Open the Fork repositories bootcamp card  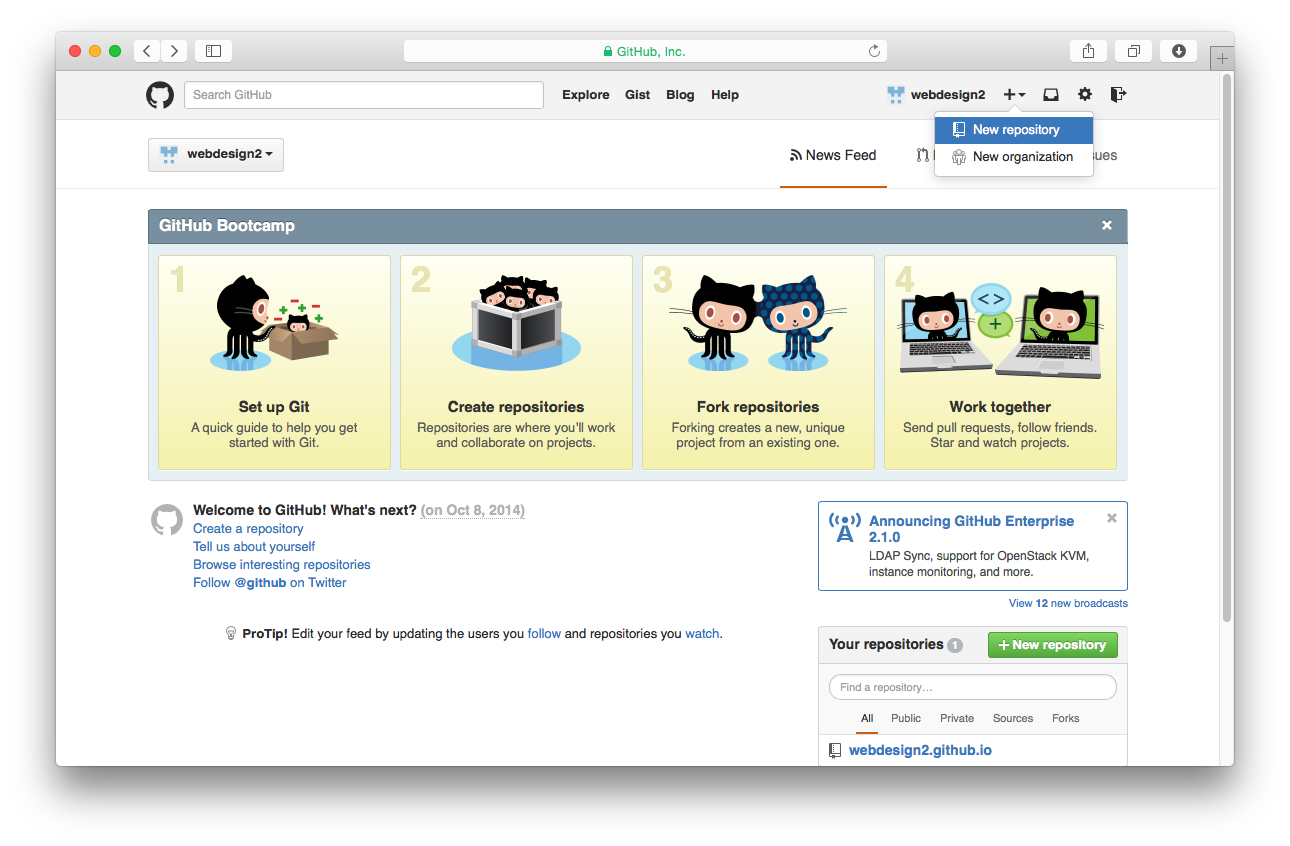757,362
